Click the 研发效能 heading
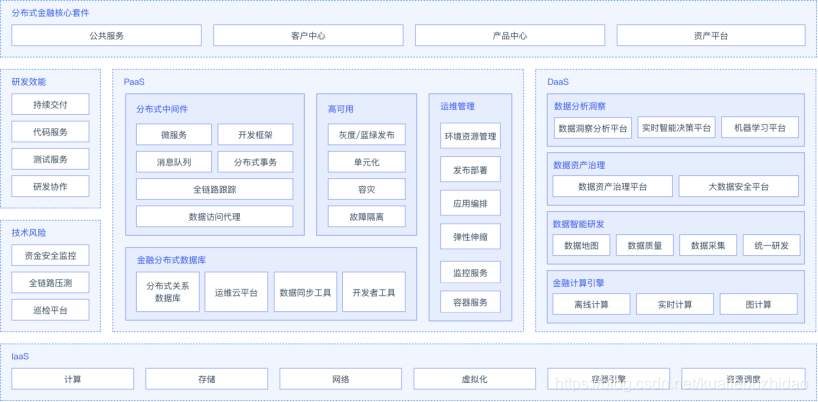818x402 pixels. click(x=29, y=82)
